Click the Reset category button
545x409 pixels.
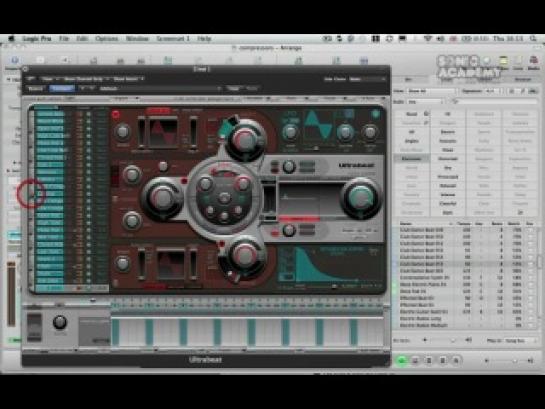(412, 114)
